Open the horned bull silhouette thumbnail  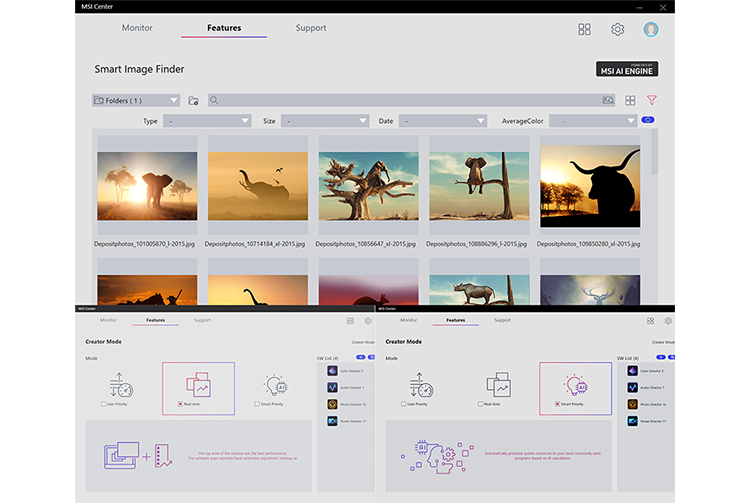[590, 186]
